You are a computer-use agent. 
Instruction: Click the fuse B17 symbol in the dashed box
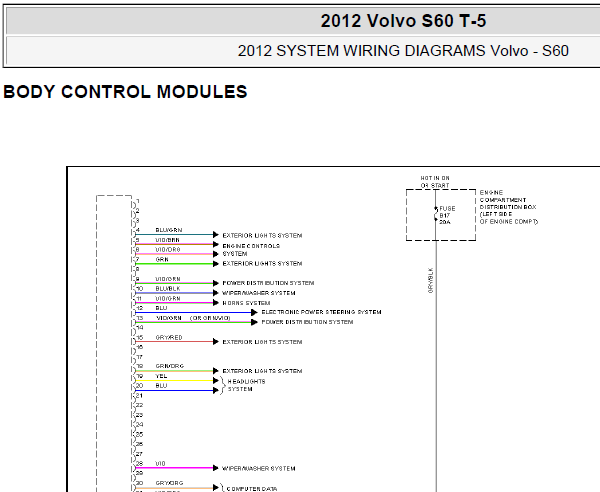pos(436,214)
